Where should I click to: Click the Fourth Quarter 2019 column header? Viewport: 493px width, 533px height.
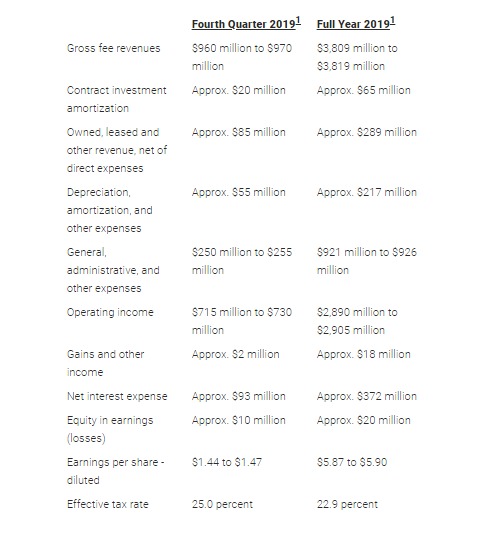(x=243, y=24)
